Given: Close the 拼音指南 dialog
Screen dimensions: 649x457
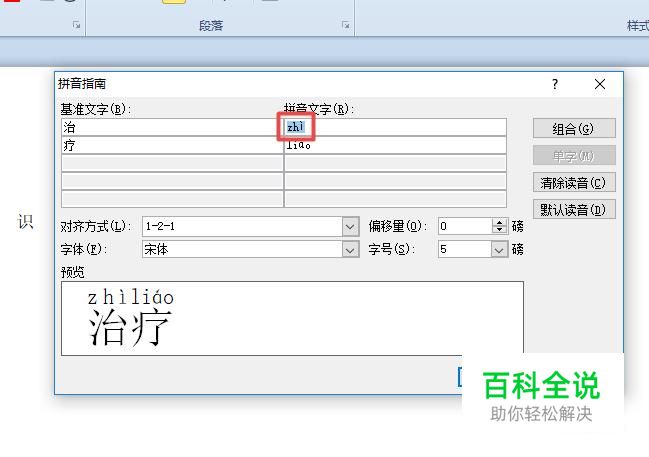Looking at the screenshot, I should (600, 84).
